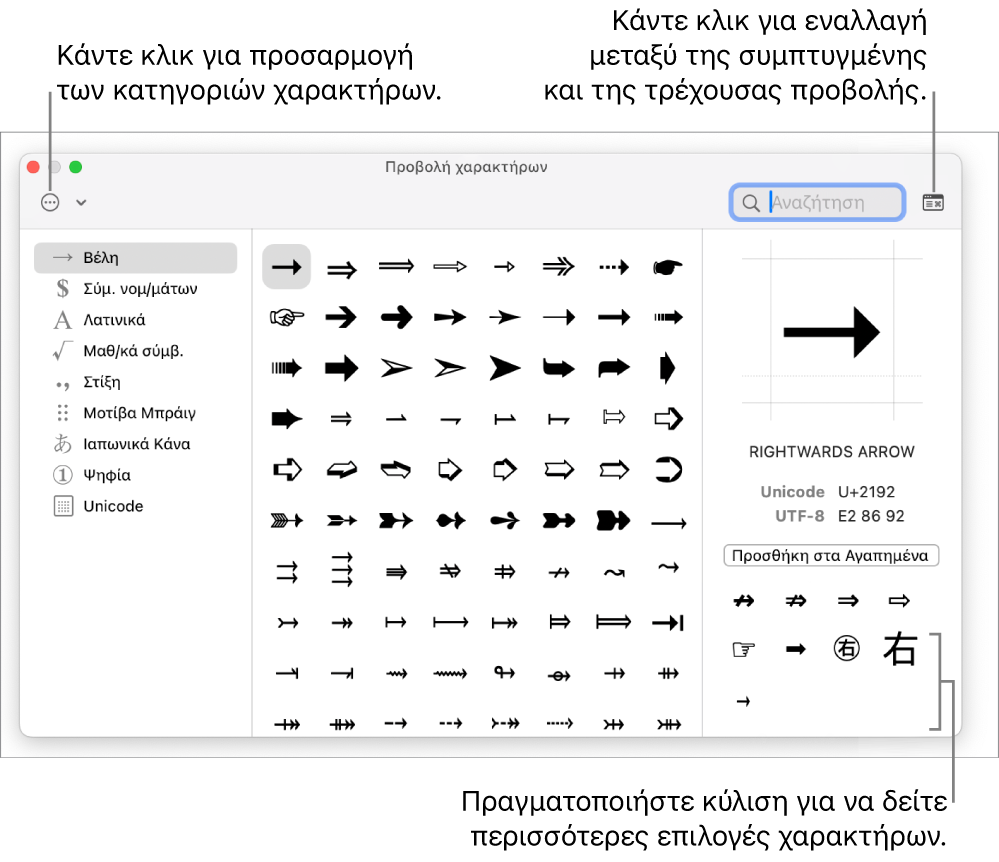The image size is (999, 862).
Task: Pick the circled plus rightwards arrow
Action: coord(559,675)
